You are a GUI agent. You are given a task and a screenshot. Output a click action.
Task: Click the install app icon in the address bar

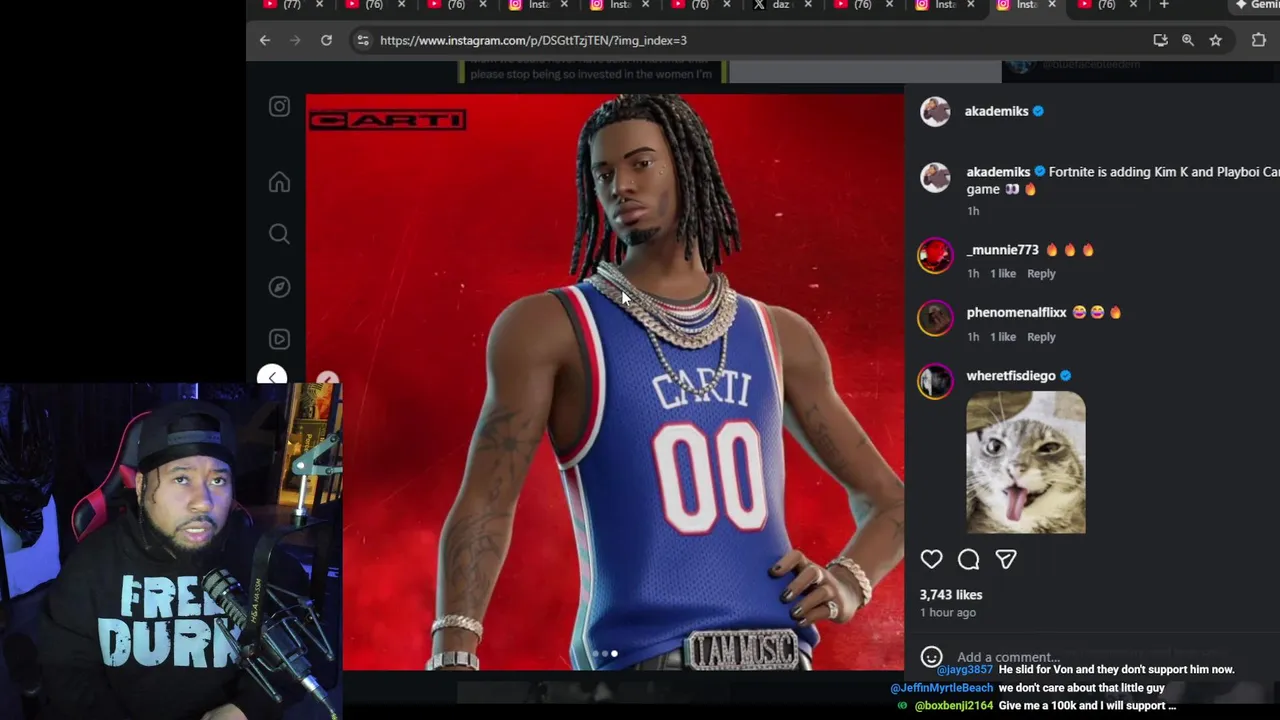(1160, 40)
